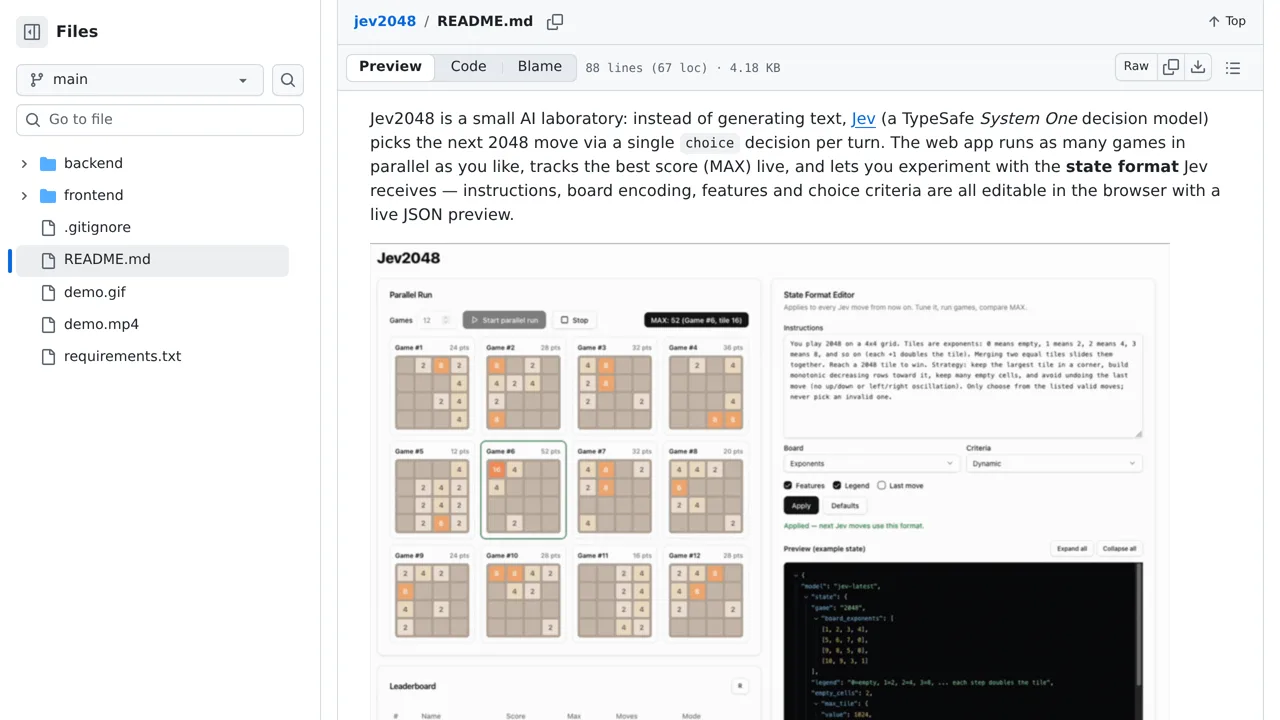This screenshot has height=720, width=1280.
Task: Download the raw file
Action: click(1198, 67)
